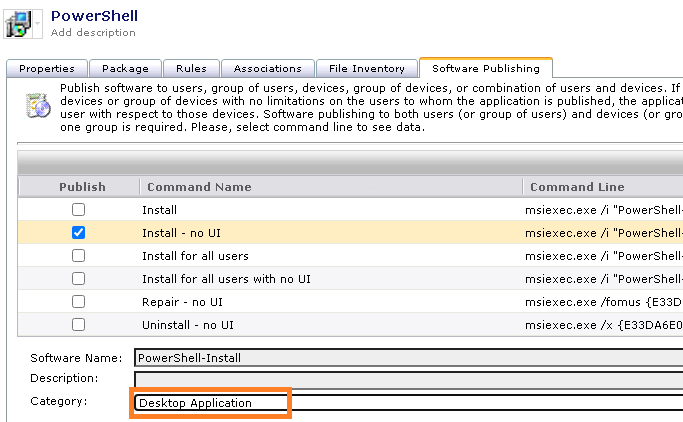Select the Associations tab
This screenshot has height=422, width=683.
click(267, 69)
